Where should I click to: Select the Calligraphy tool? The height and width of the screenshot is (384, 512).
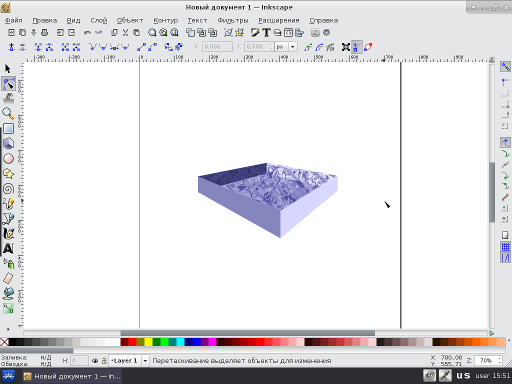coord(8,234)
